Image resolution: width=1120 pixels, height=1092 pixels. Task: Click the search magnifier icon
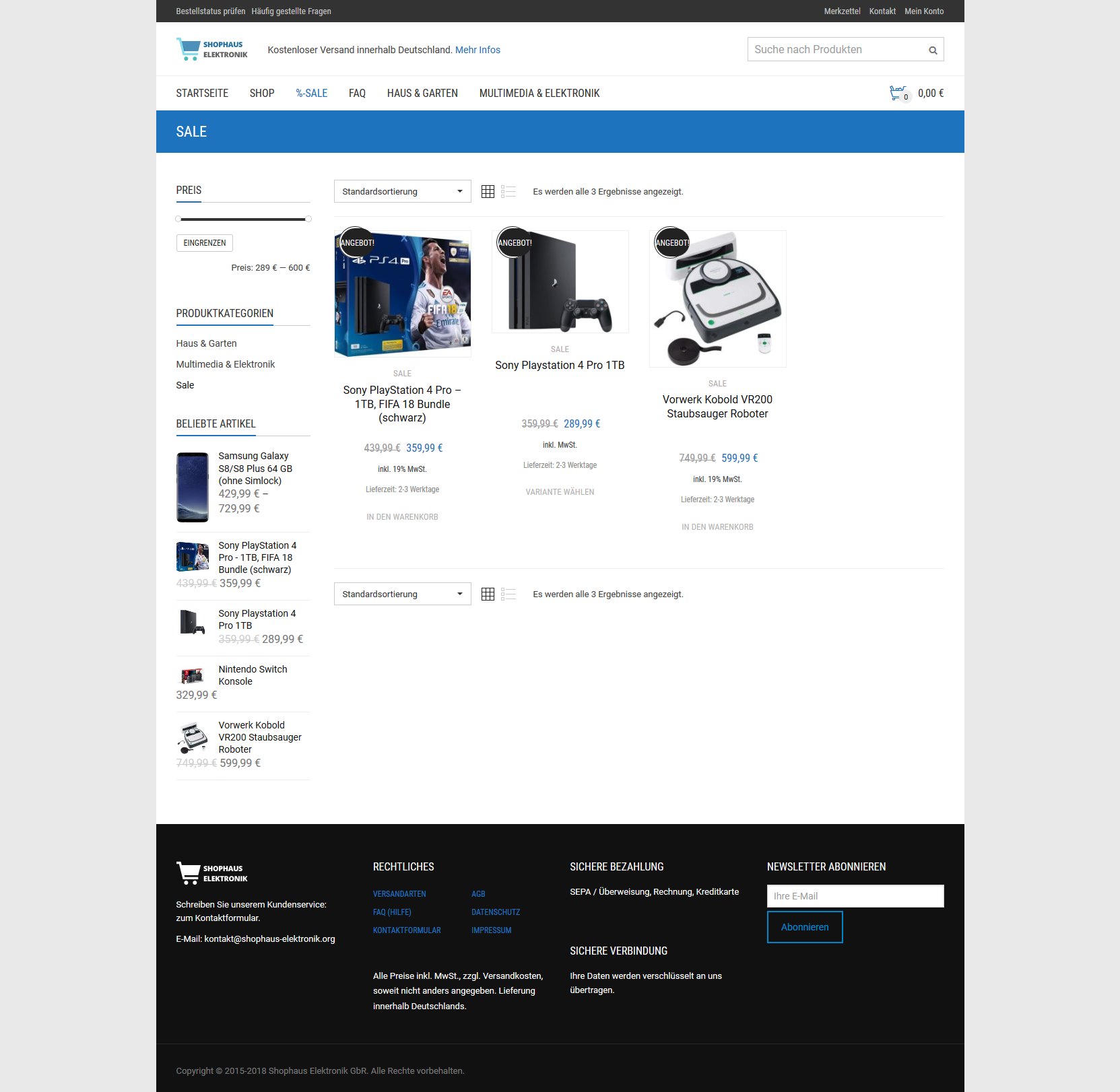click(933, 50)
